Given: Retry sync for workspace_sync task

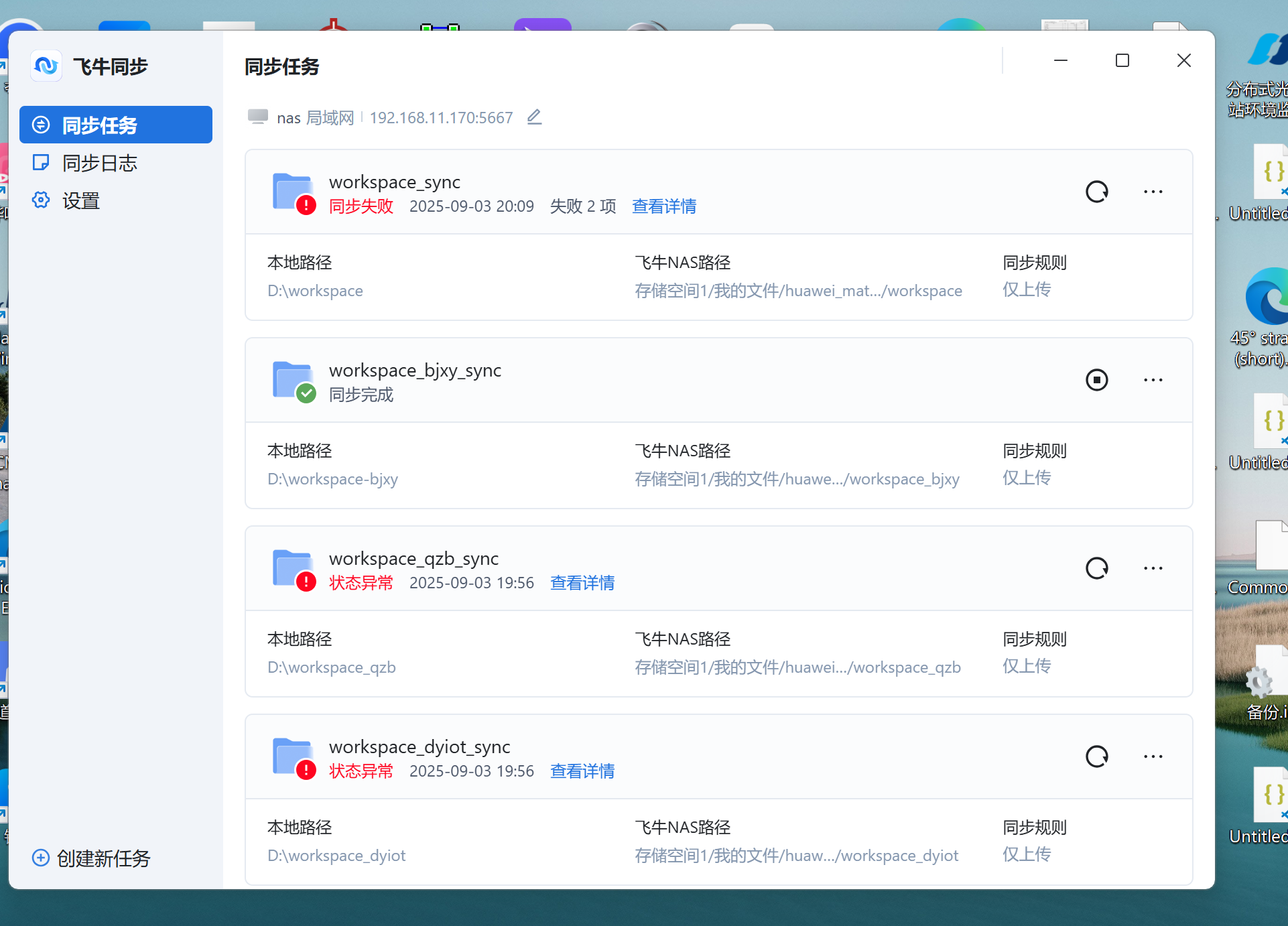Looking at the screenshot, I should (1096, 192).
